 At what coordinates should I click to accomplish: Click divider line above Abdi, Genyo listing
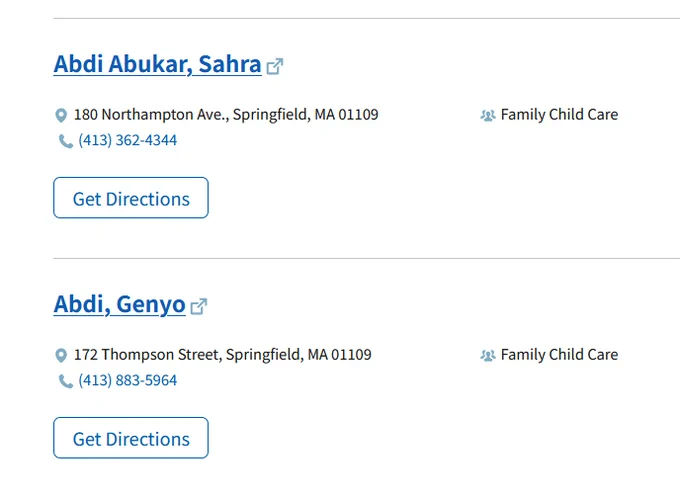pyautogui.click(x=366, y=258)
